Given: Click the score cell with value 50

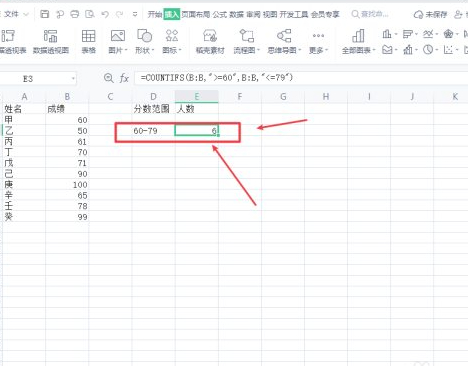Looking at the screenshot, I should tap(67, 131).
